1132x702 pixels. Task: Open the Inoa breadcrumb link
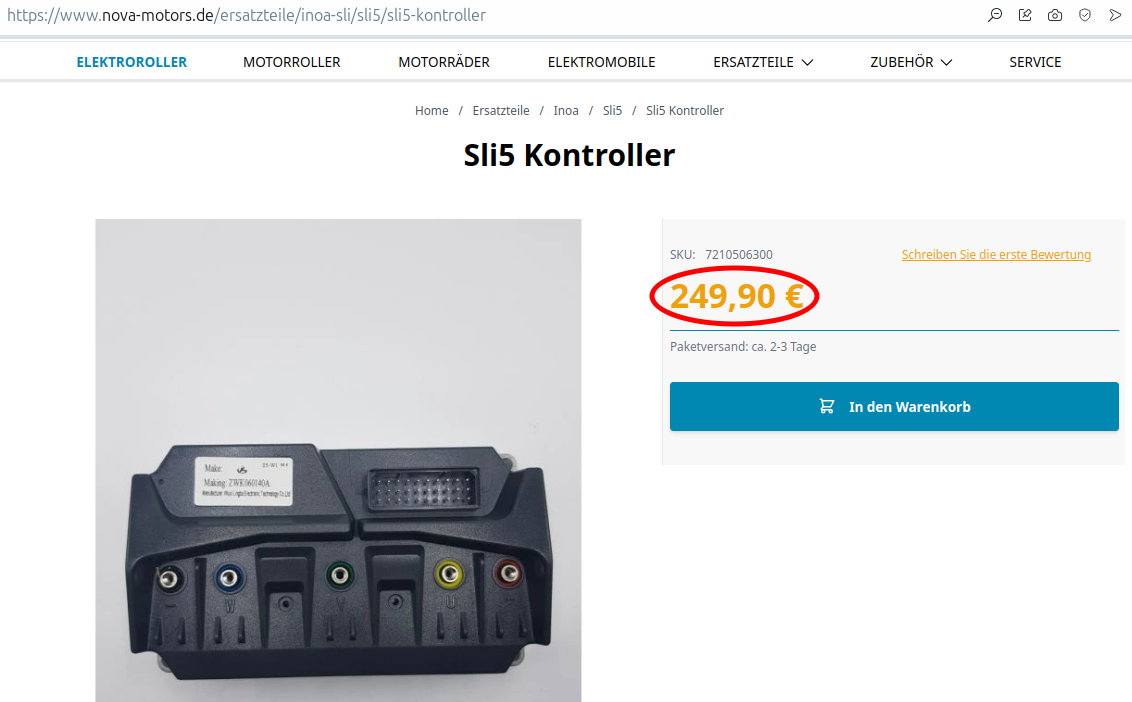click(x=566, y=110)
